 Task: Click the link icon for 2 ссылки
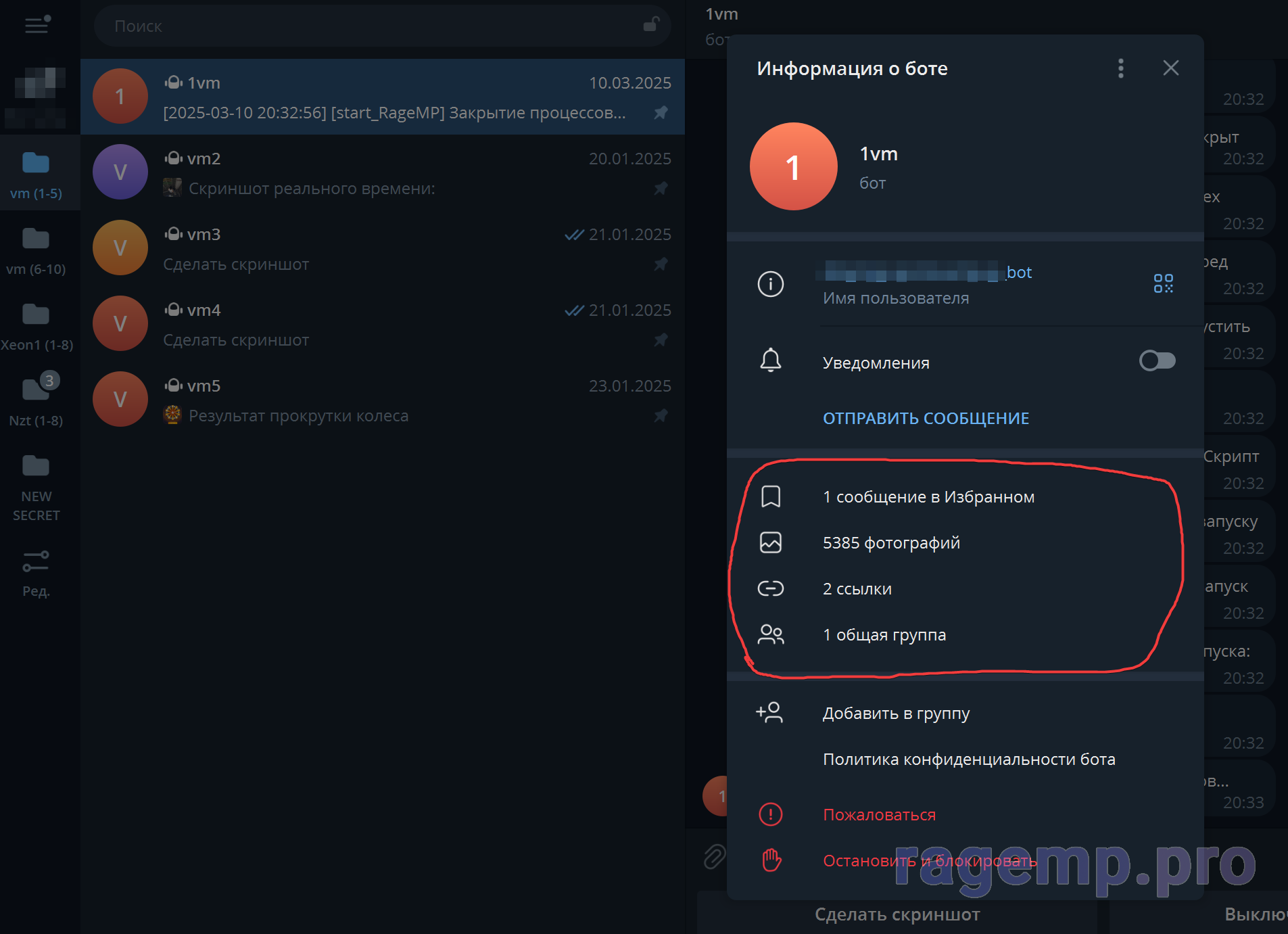point(771,589)
